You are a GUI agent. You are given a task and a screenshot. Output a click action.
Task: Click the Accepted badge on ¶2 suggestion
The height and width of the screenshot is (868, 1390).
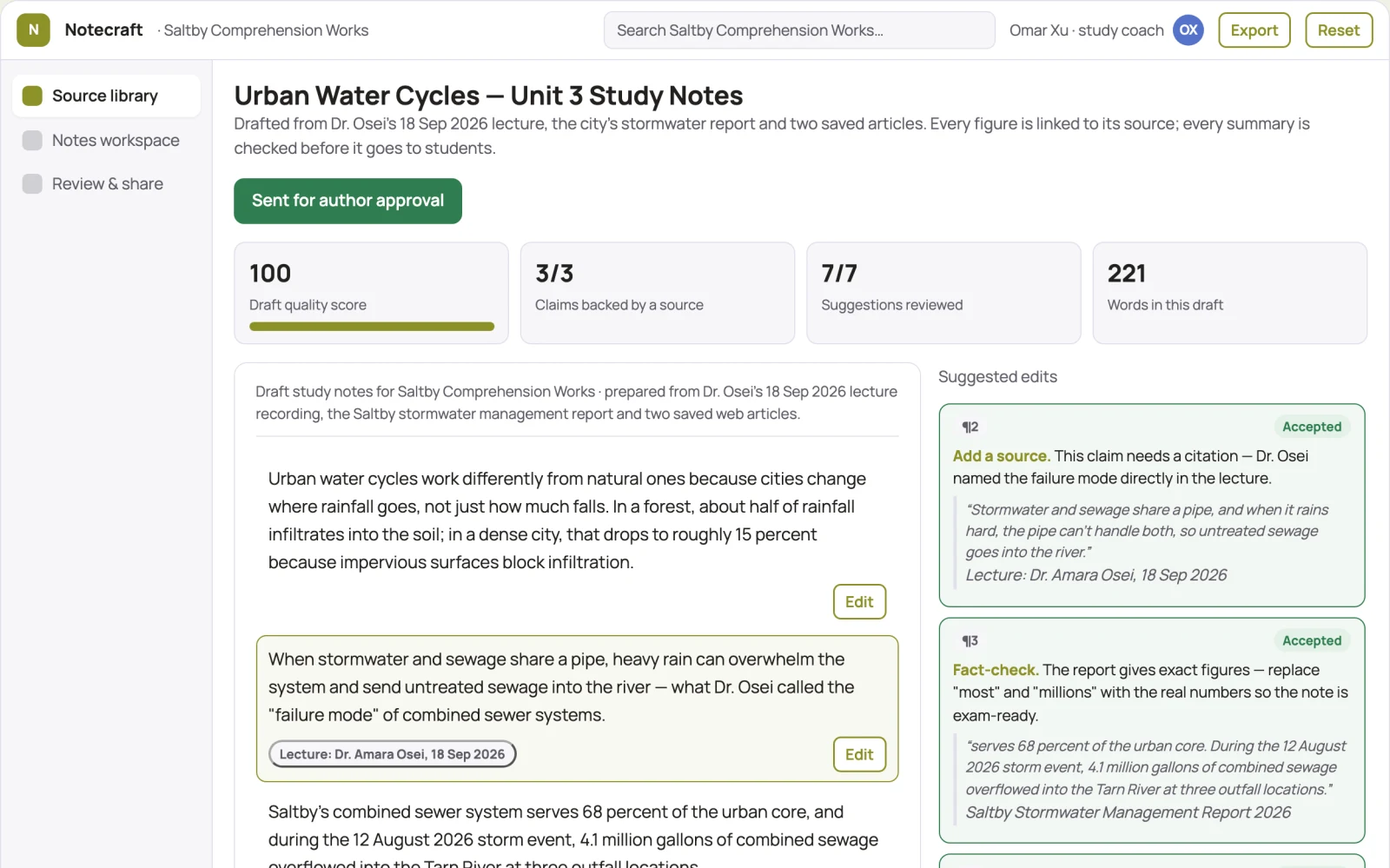coord(1312,427)
